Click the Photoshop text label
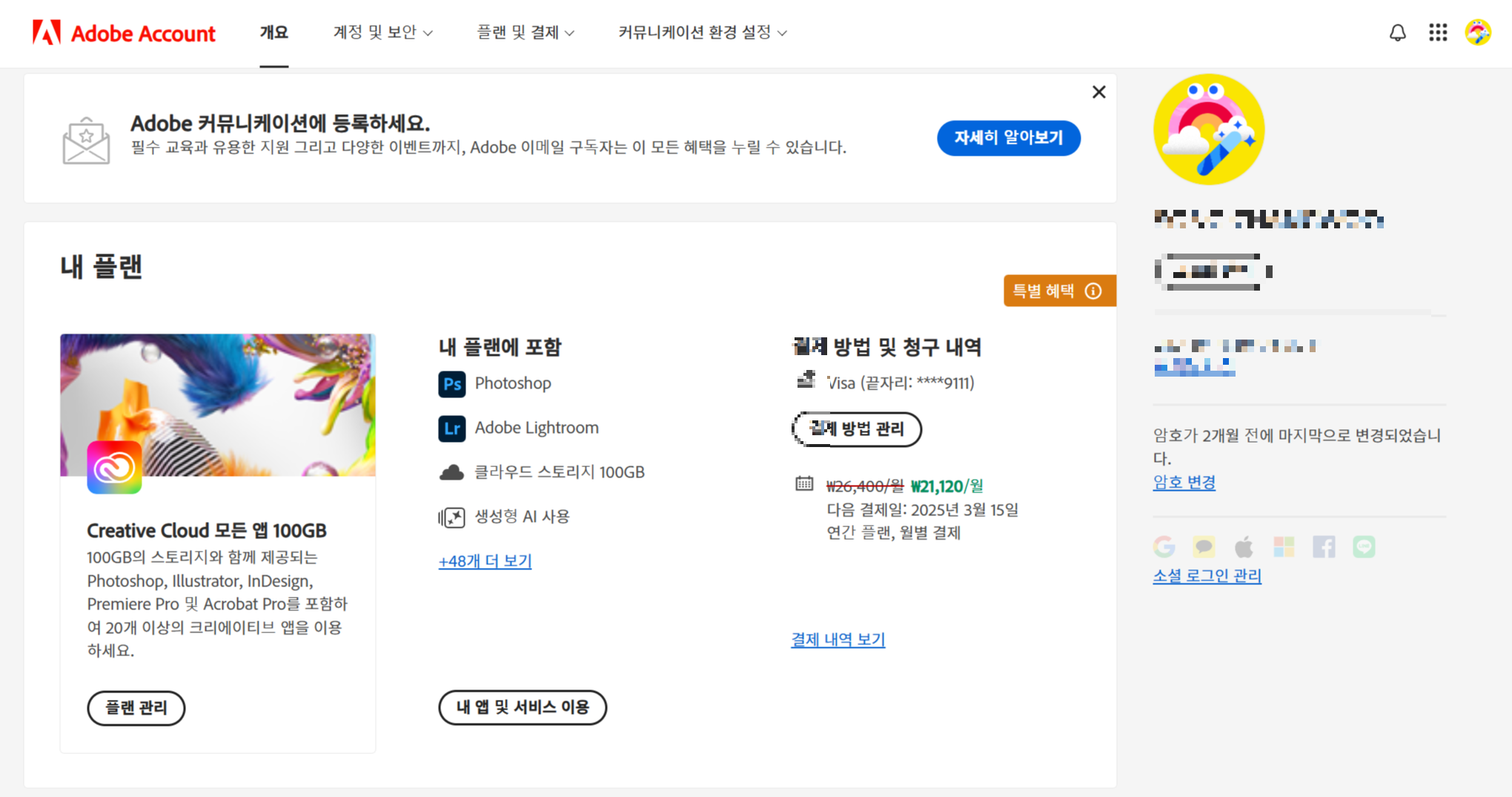 pos(513,384)
